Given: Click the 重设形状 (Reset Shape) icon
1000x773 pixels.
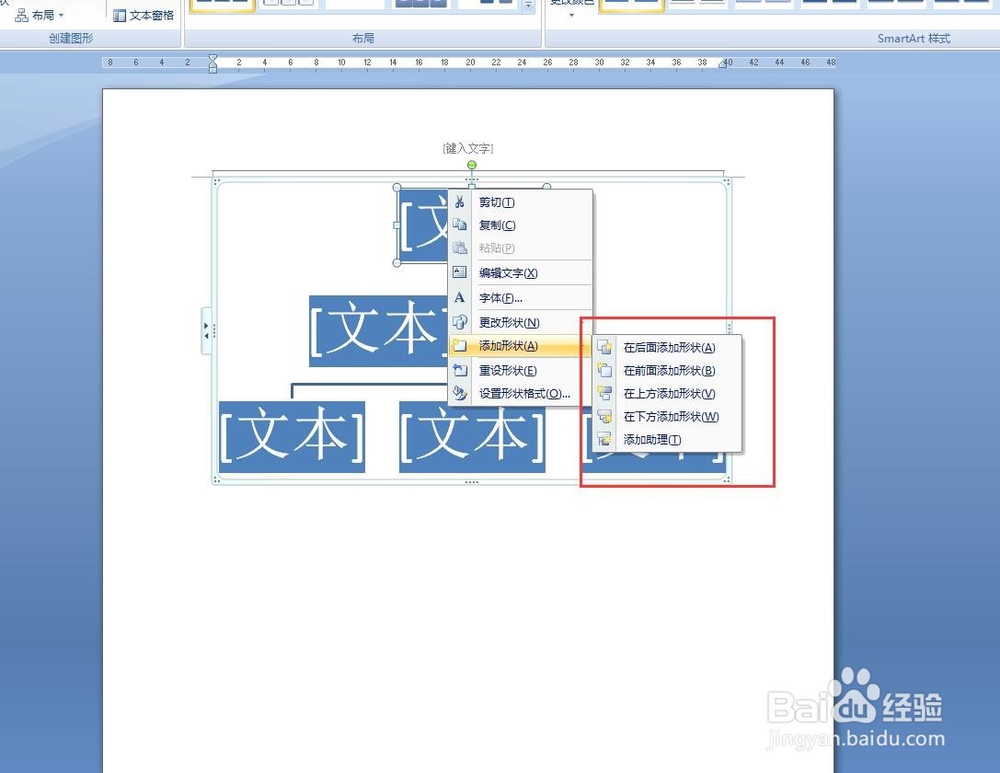Looking at the screenshot, I should pyautogui.click(x=460, y=369).
